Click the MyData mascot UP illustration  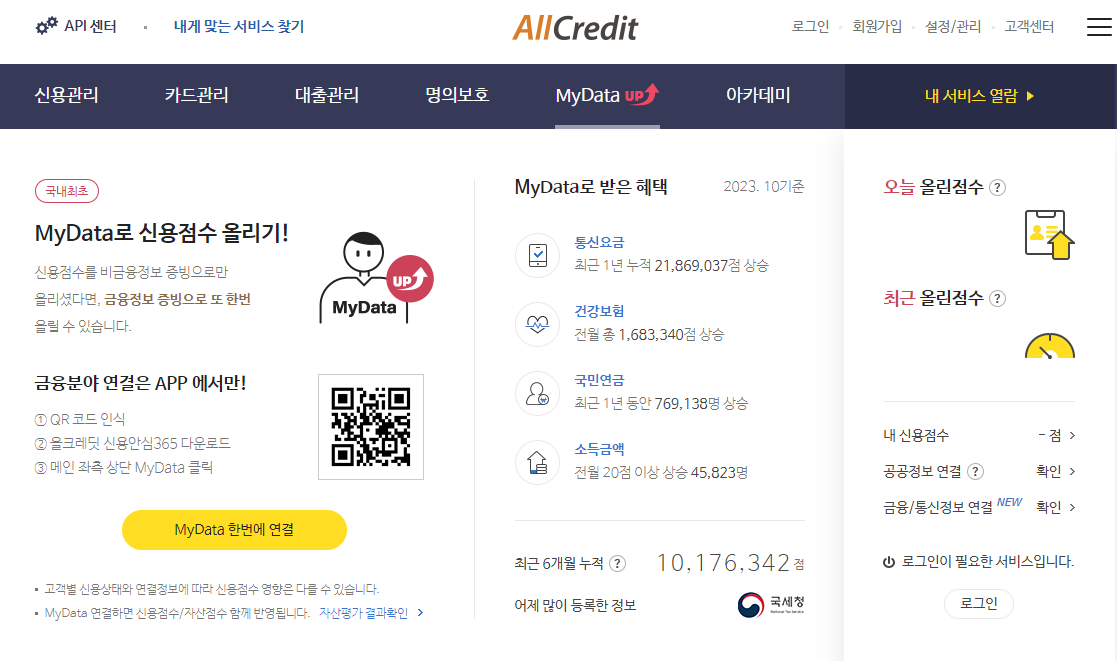(x=376, y=278)
